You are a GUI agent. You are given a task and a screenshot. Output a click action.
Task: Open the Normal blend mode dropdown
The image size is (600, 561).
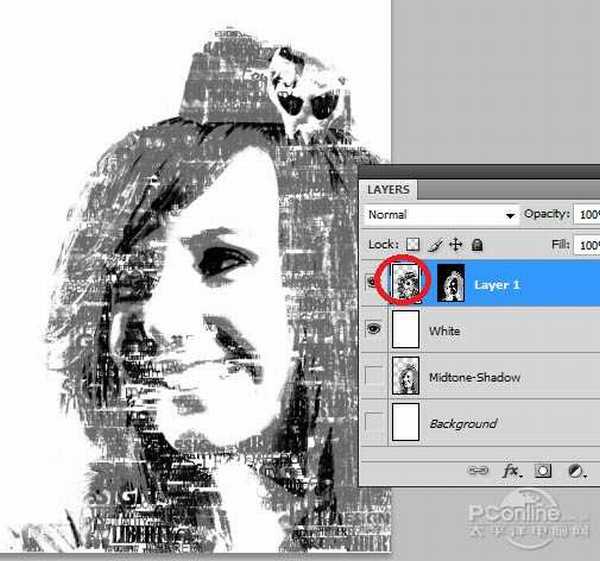click(440, 215)
